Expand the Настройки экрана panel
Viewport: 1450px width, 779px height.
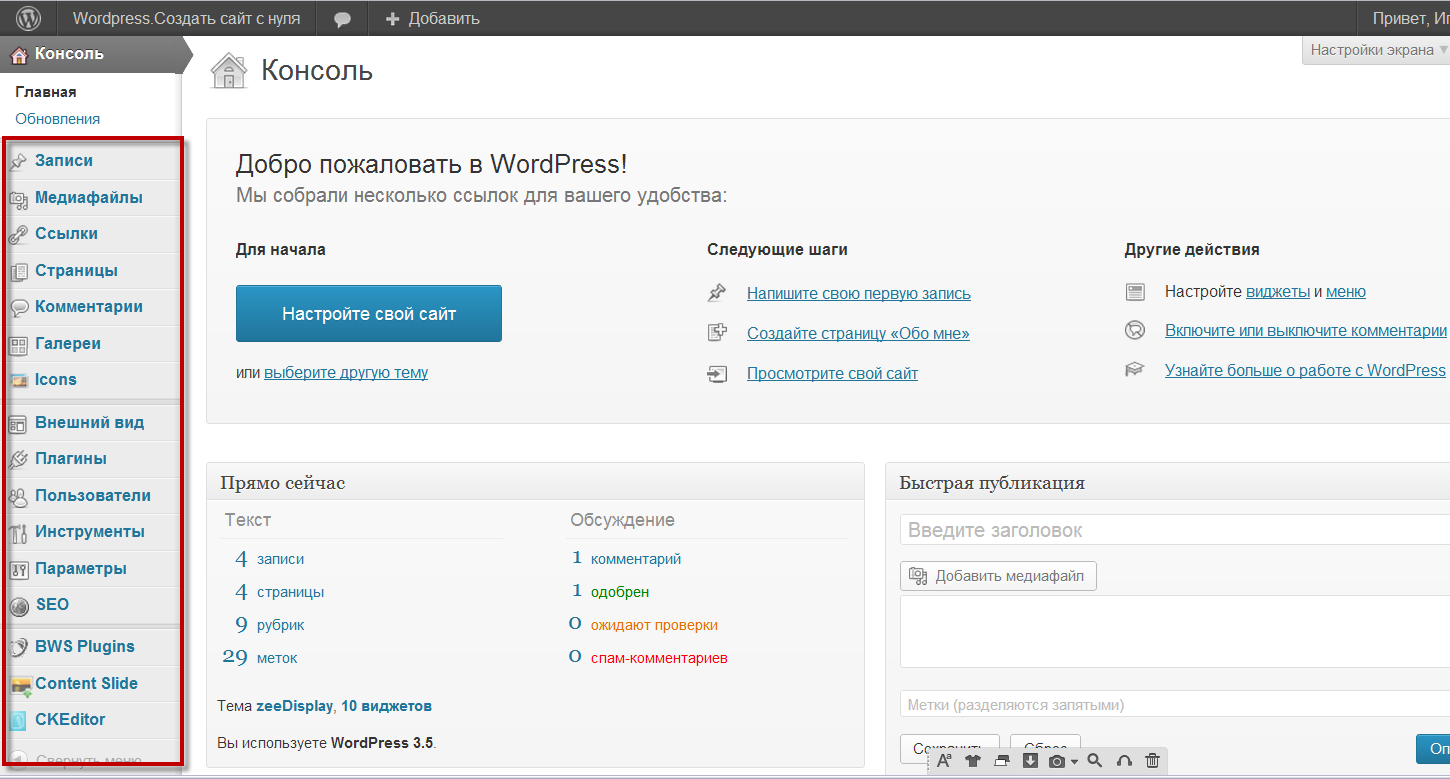(x=1372, y=49)
